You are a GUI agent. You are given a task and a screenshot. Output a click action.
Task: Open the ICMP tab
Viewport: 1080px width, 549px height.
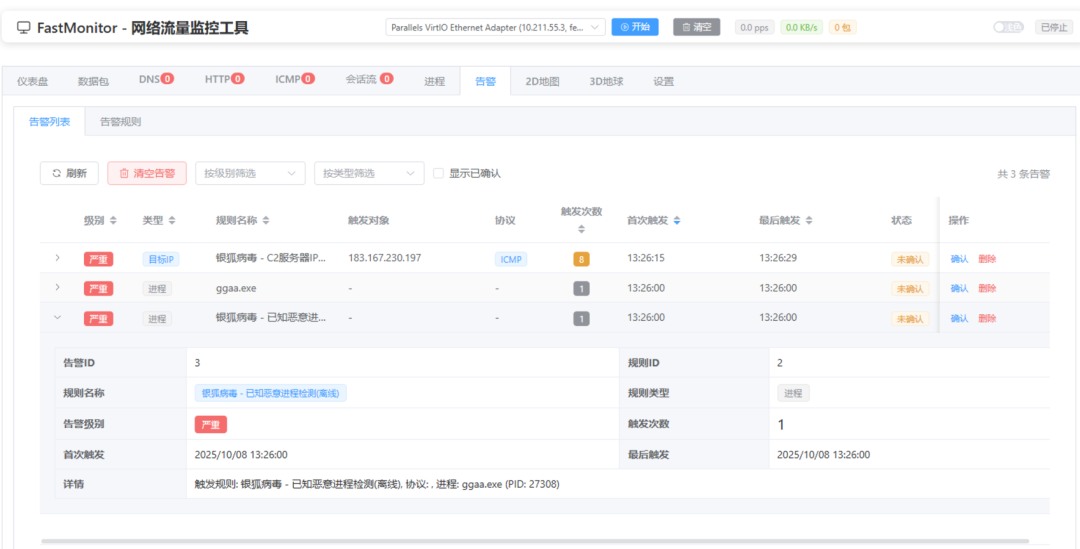click(295, 80)
